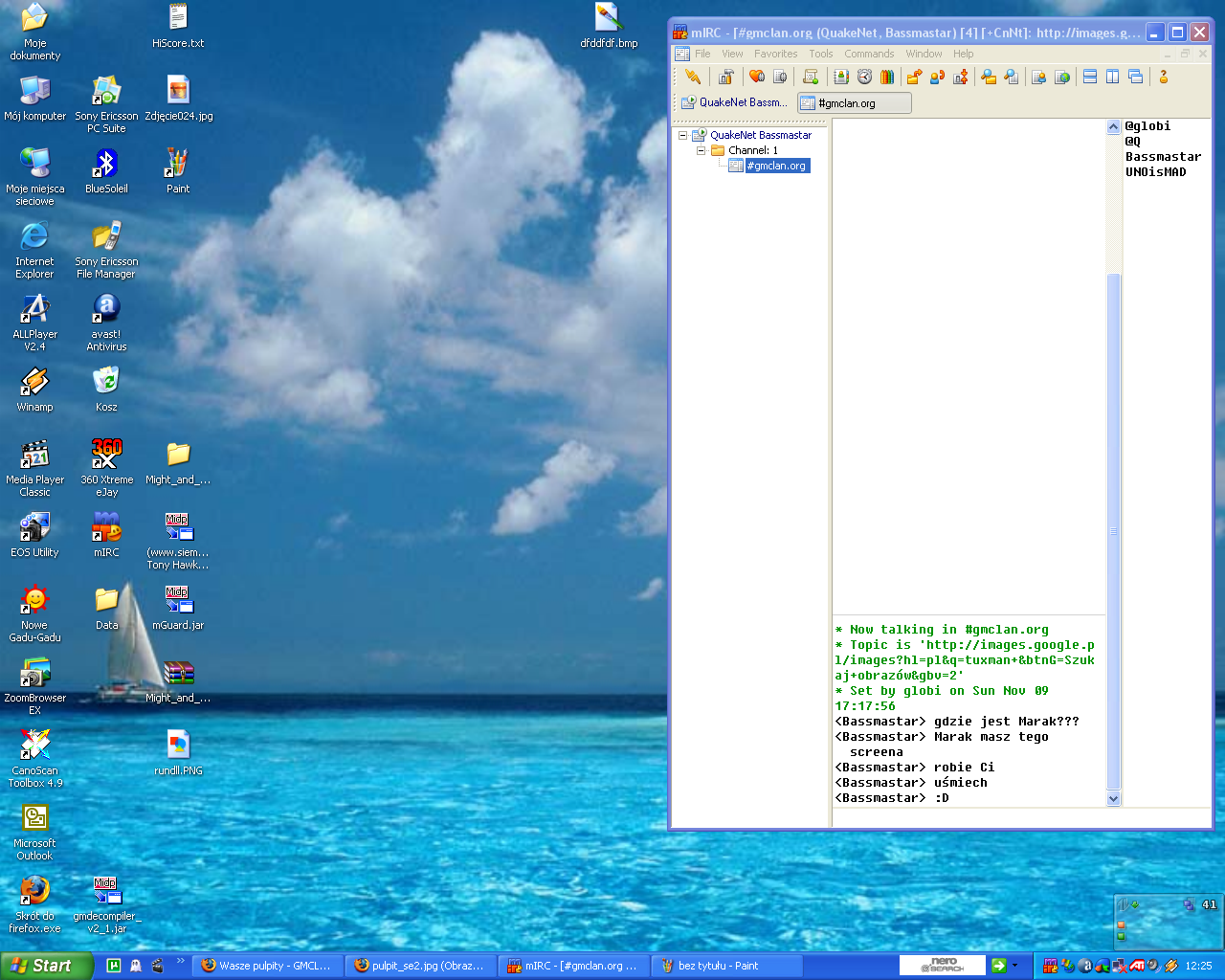Viewport: 1225px width, 980px height.
Task: Click the Start button
Action: click(46, 966)
